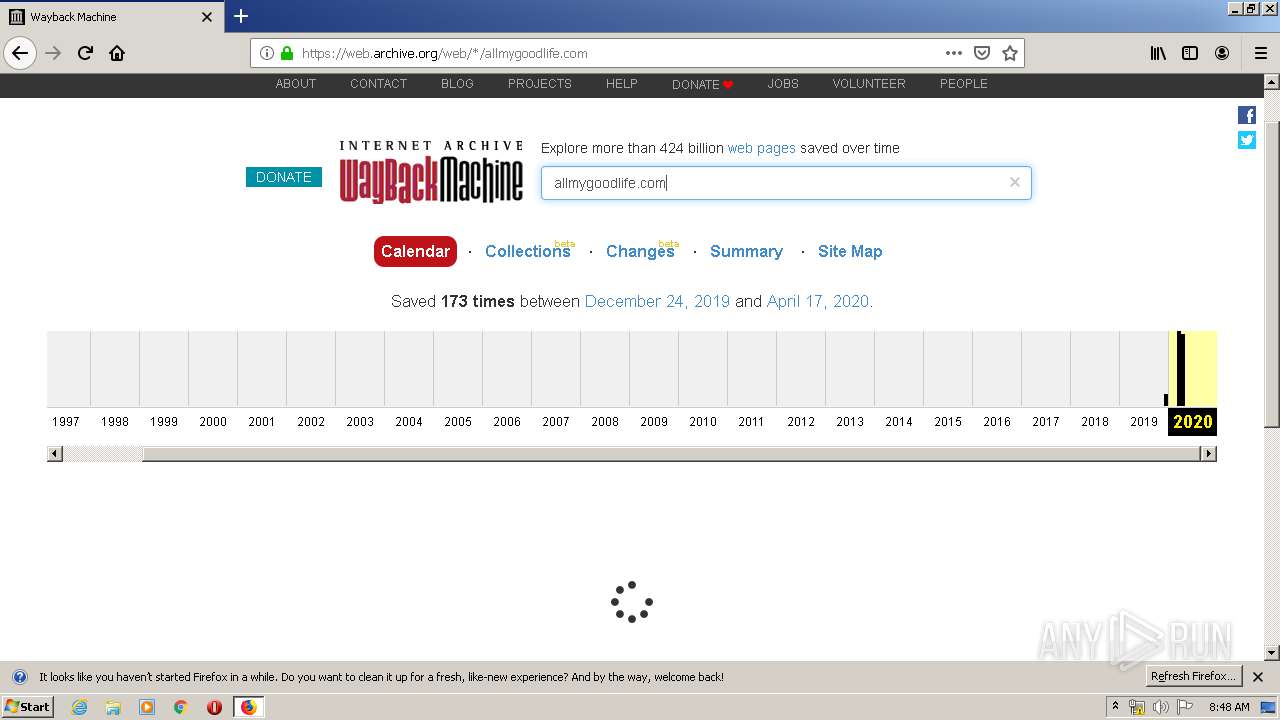Open clock showing 8:48 AM
This screenshot has width=1280, height=720.
1229,707
